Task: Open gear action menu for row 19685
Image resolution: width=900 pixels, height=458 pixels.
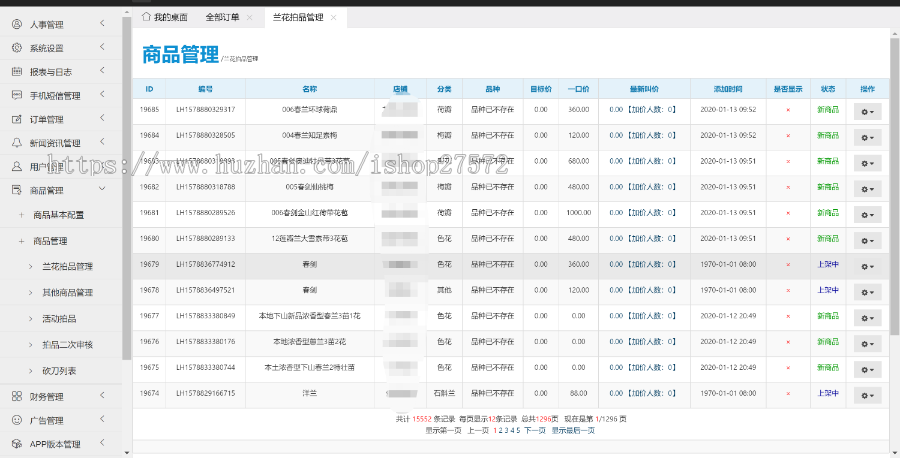Action: [x=867, y=112]
